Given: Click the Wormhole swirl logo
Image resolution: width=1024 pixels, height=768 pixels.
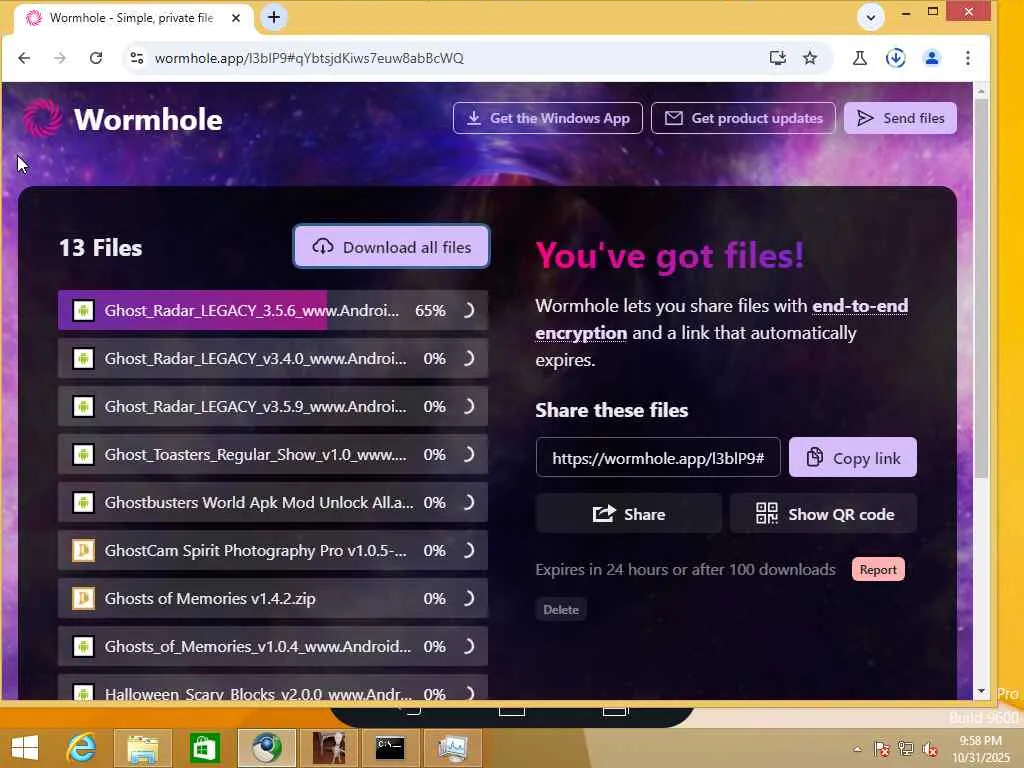Looking at the screenshot, I should click(x=42, y=118).
